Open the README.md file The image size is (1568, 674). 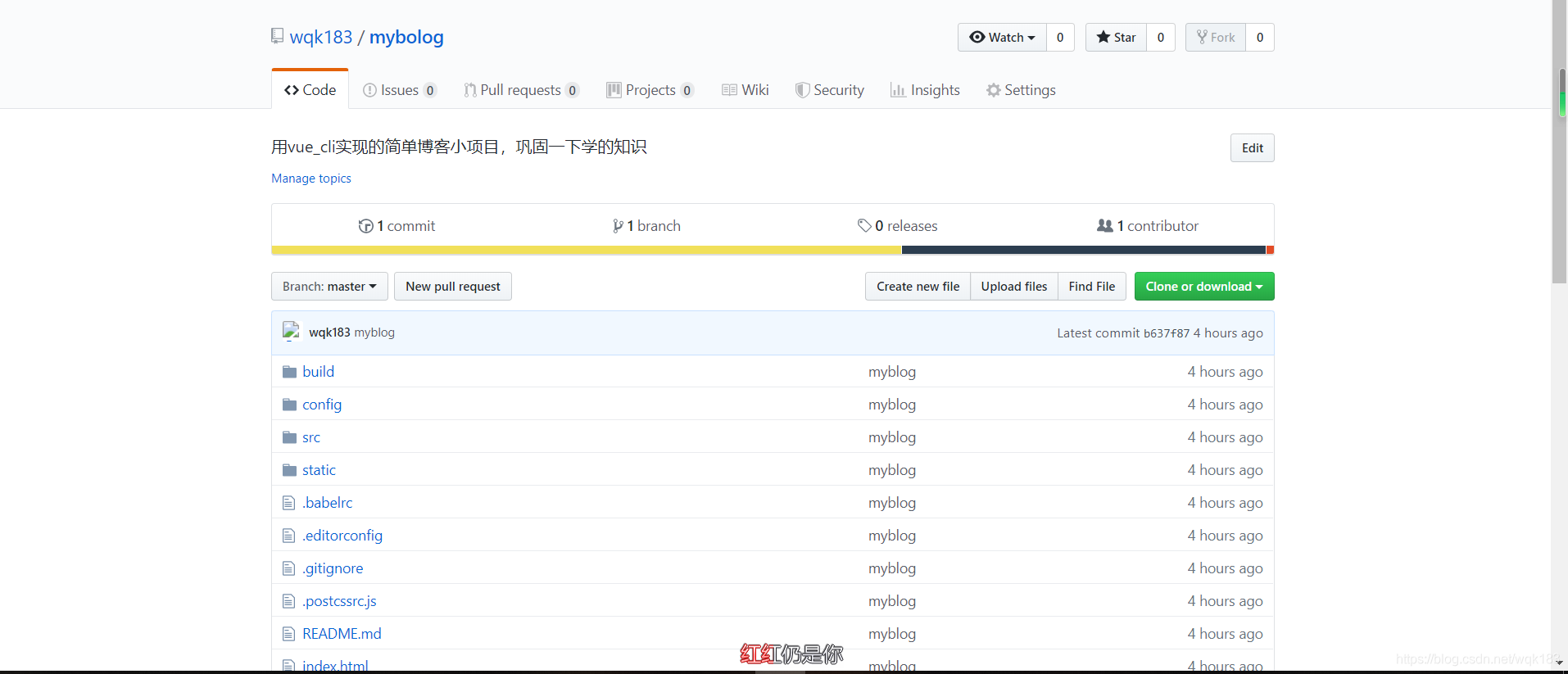click(x=342, y=634)
